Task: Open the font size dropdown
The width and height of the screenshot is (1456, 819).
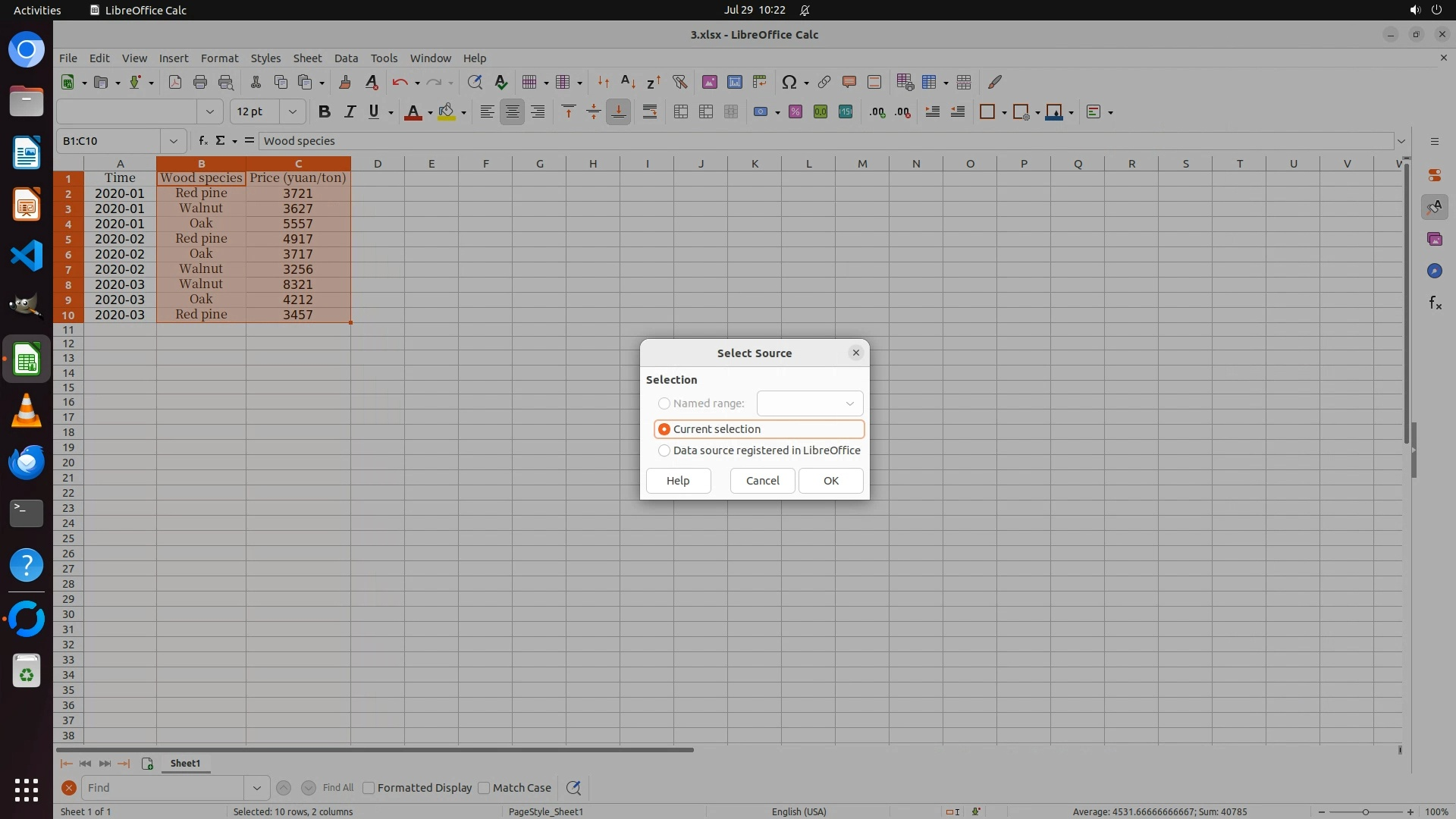Action: coord(292,112)
